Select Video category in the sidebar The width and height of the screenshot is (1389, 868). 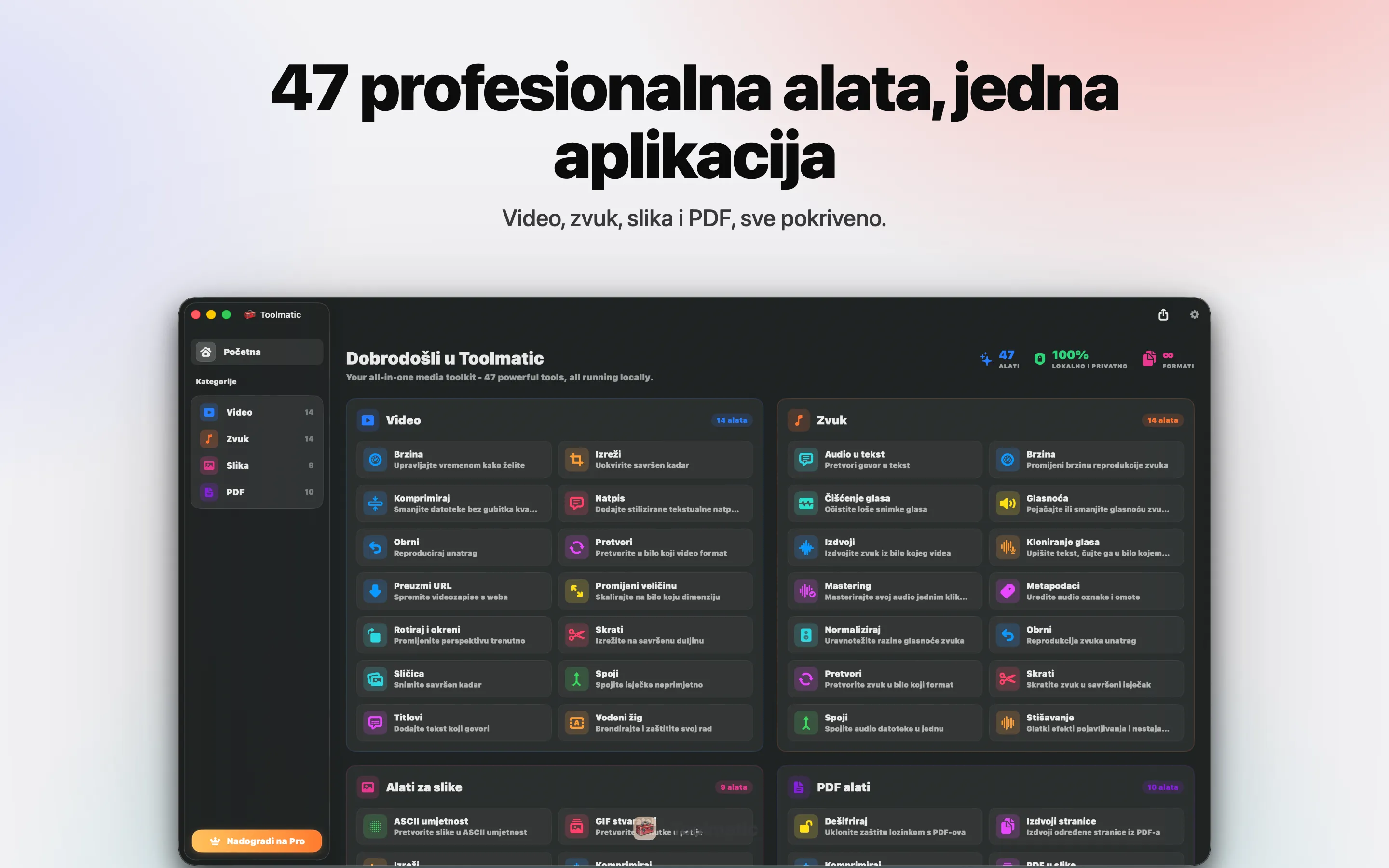(x=257, y=412)
